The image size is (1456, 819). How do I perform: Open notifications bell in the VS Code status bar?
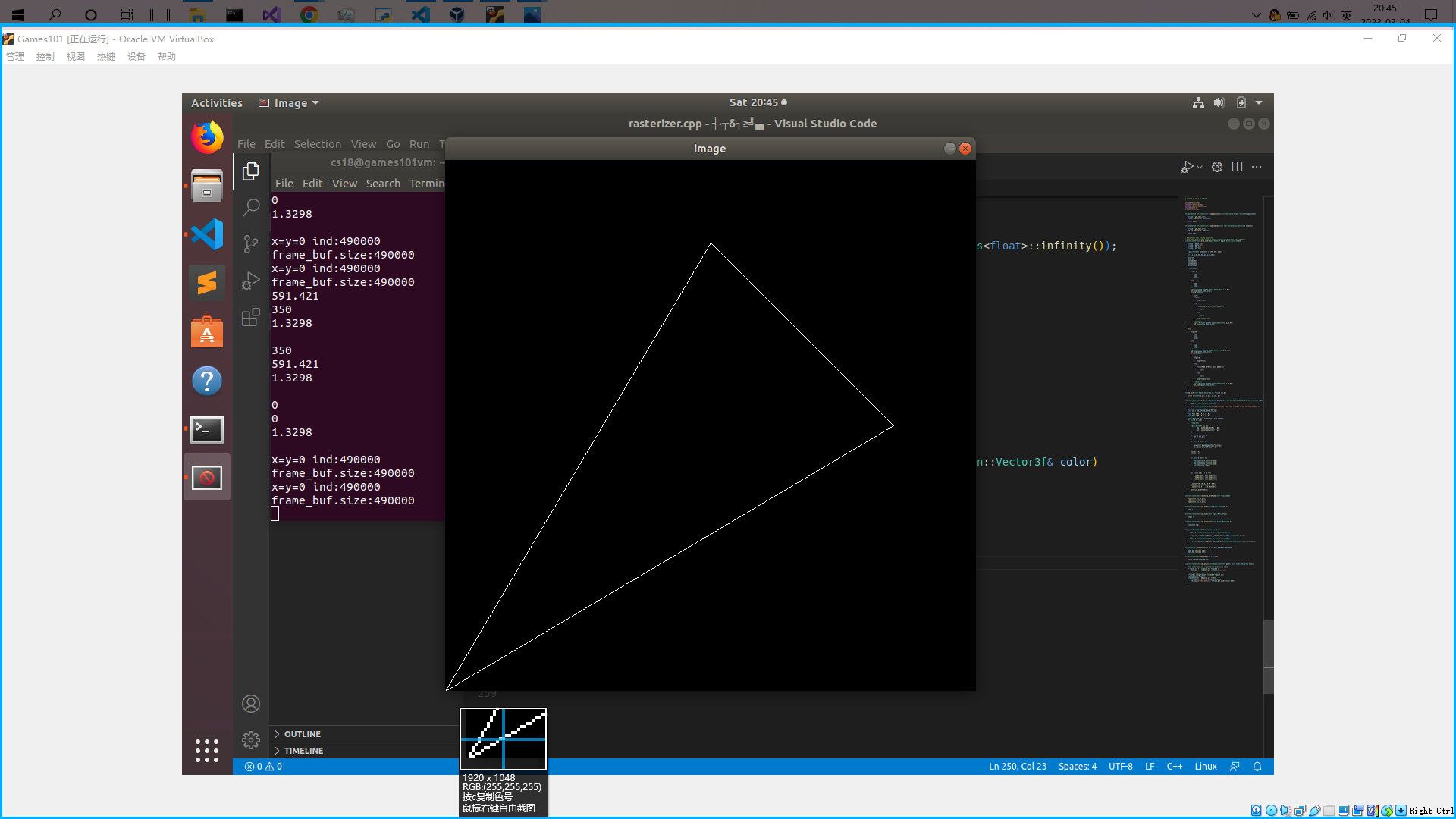pyautogui.click(x=1257, y=767)
